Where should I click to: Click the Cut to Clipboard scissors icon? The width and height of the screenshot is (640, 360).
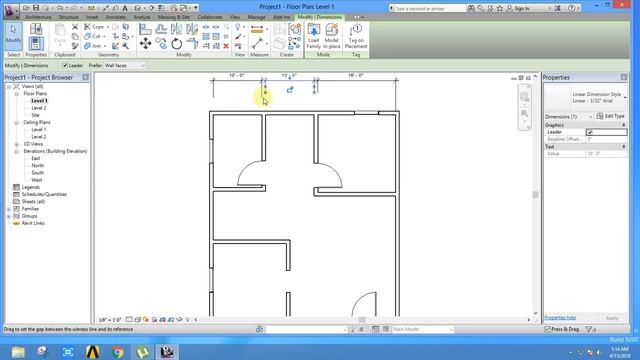coord(75,27)
